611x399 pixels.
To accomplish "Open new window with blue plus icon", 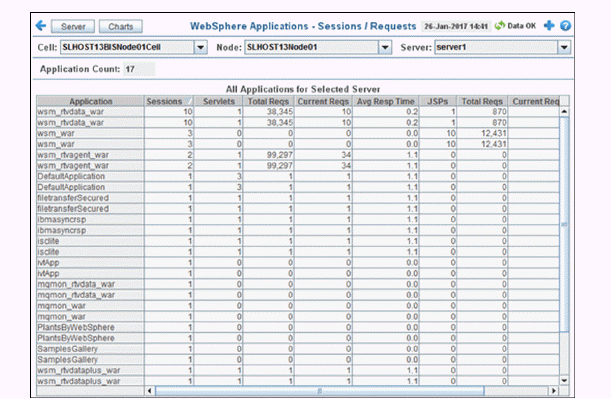I will [x=549, y=26].
